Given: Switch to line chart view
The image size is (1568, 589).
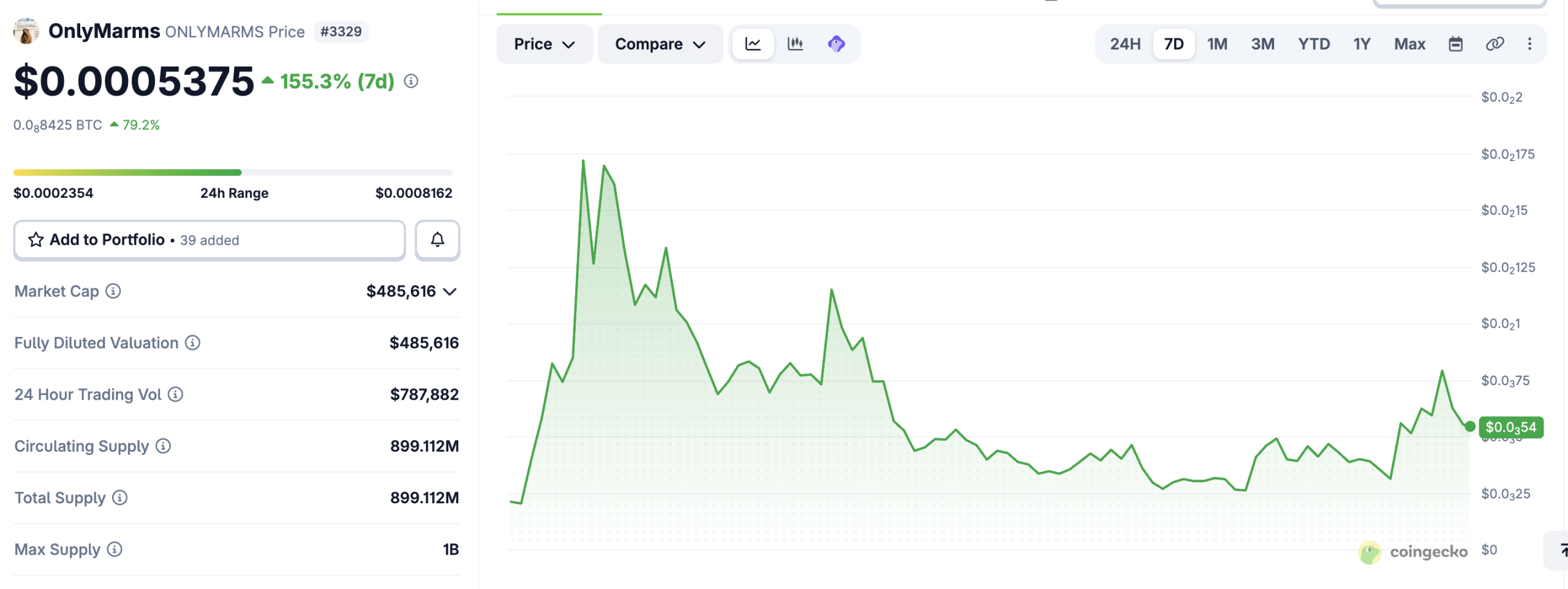Looking at the screenshot, I should [753, 44].
